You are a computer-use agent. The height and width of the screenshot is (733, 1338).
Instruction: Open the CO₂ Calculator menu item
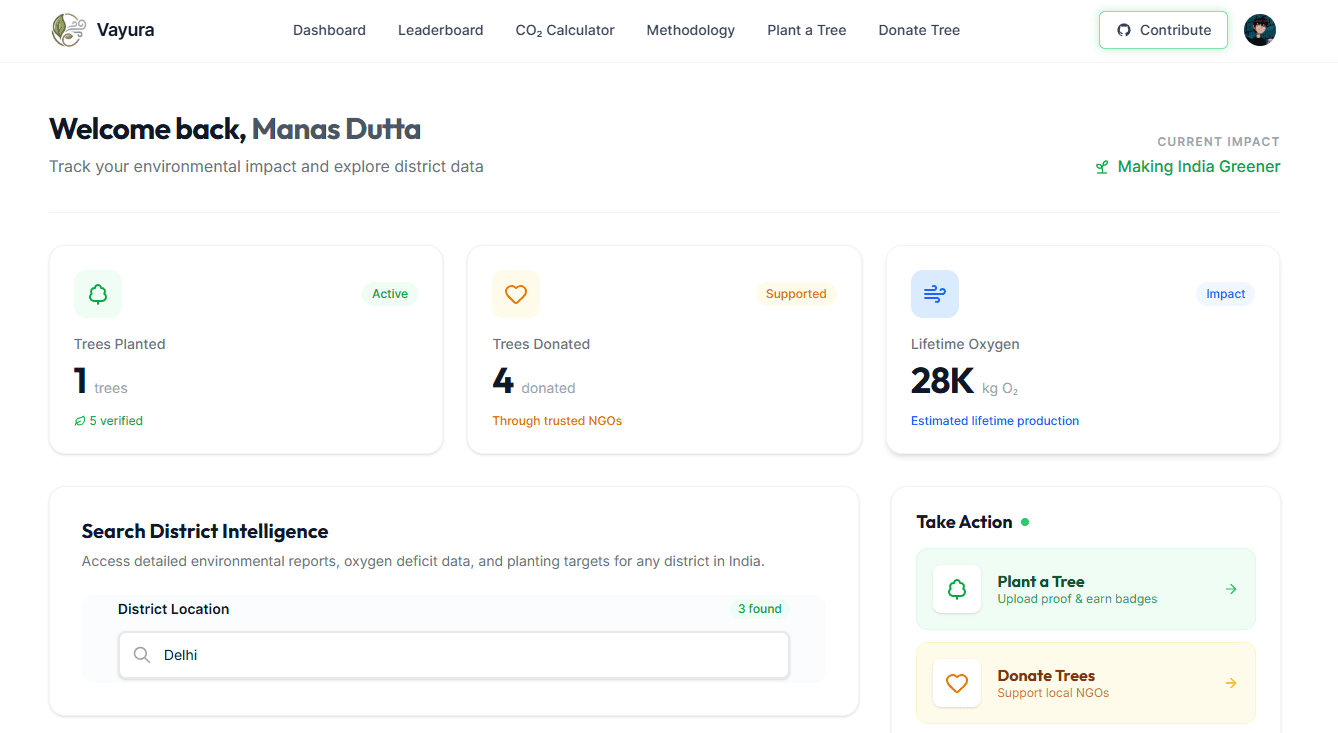(x=565, y=30)
